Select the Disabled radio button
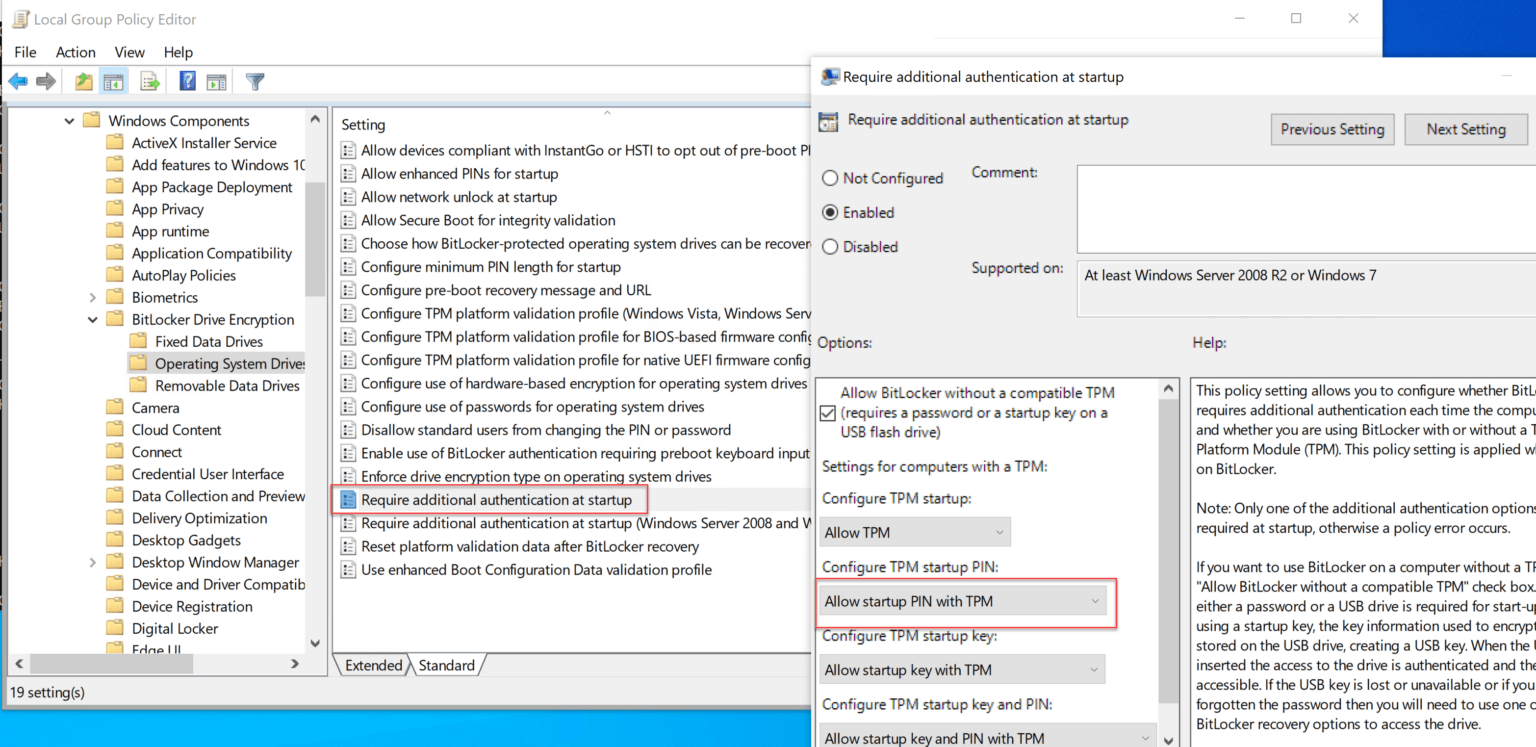The height and width of the screenshot is (747, 1536). (x=830, y=247)
